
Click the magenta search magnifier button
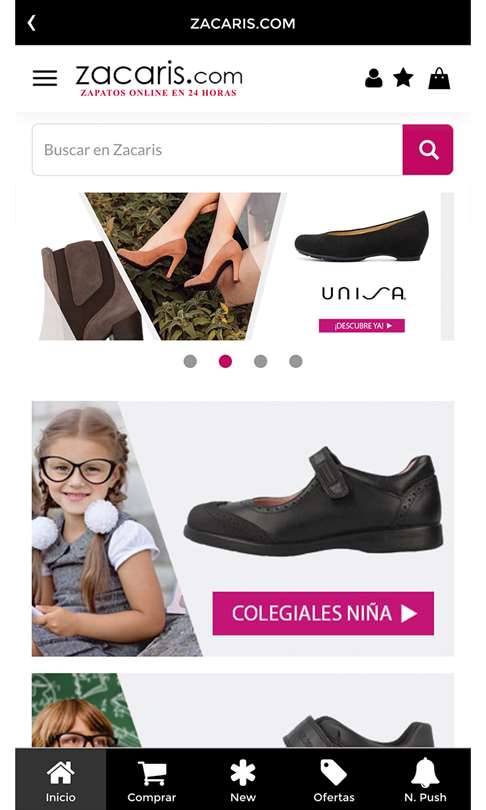(428, 150)
